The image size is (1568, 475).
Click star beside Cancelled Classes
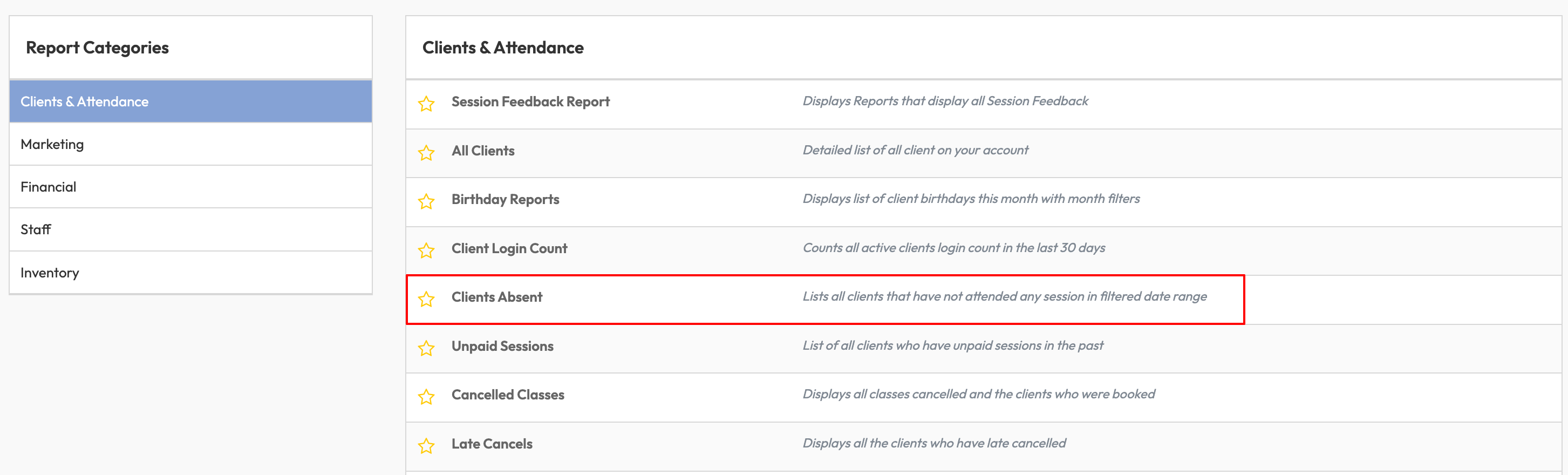[x=426, y=397]
